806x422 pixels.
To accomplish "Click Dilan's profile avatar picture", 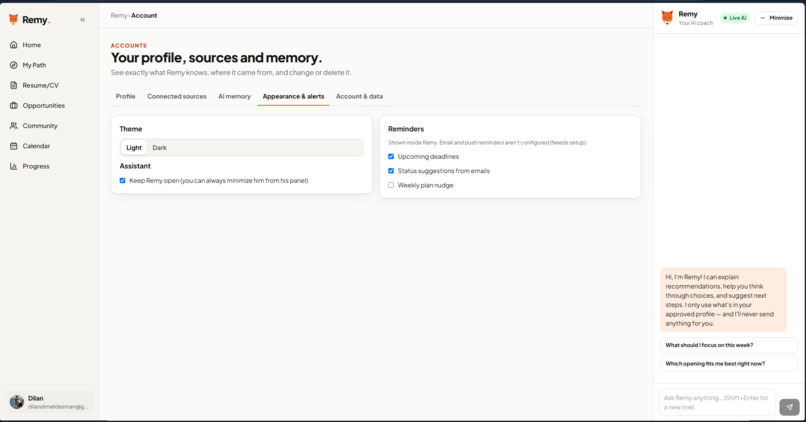I will click(x=17, y=402).
